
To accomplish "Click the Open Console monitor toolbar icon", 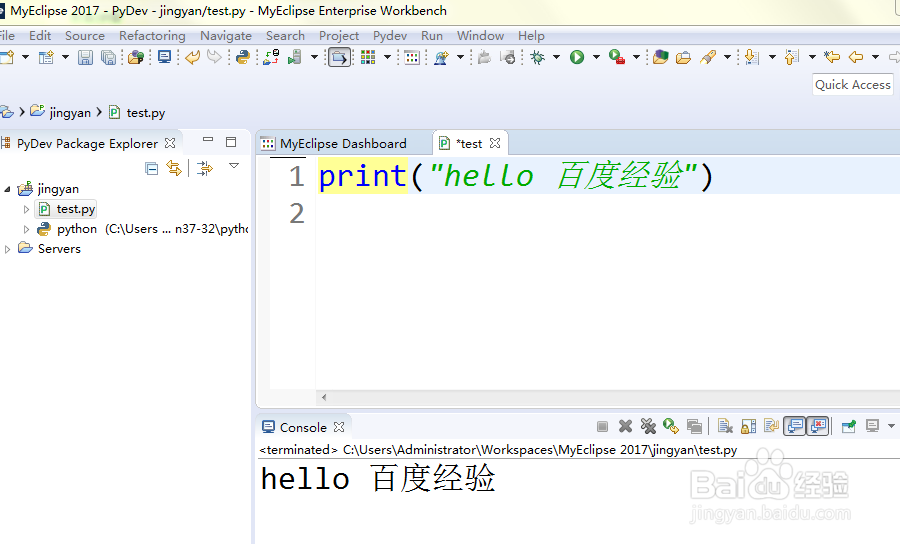I will (x=165, y=57).
